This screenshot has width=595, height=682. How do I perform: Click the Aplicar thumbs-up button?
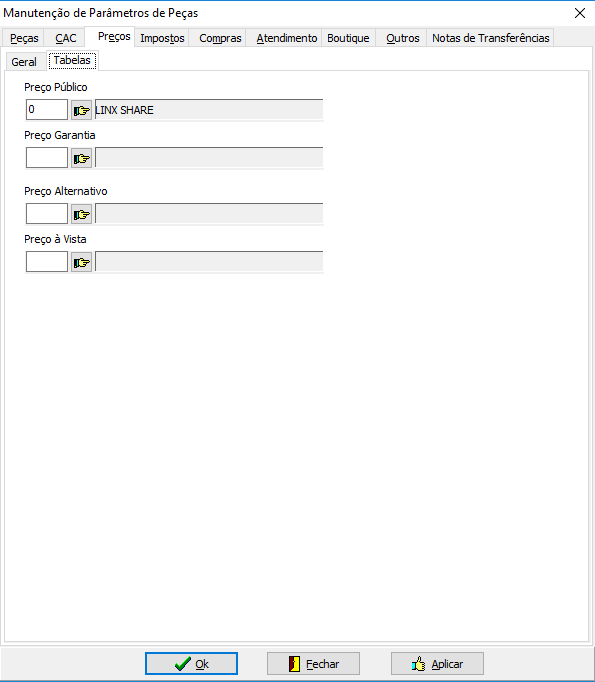(437, 663)
